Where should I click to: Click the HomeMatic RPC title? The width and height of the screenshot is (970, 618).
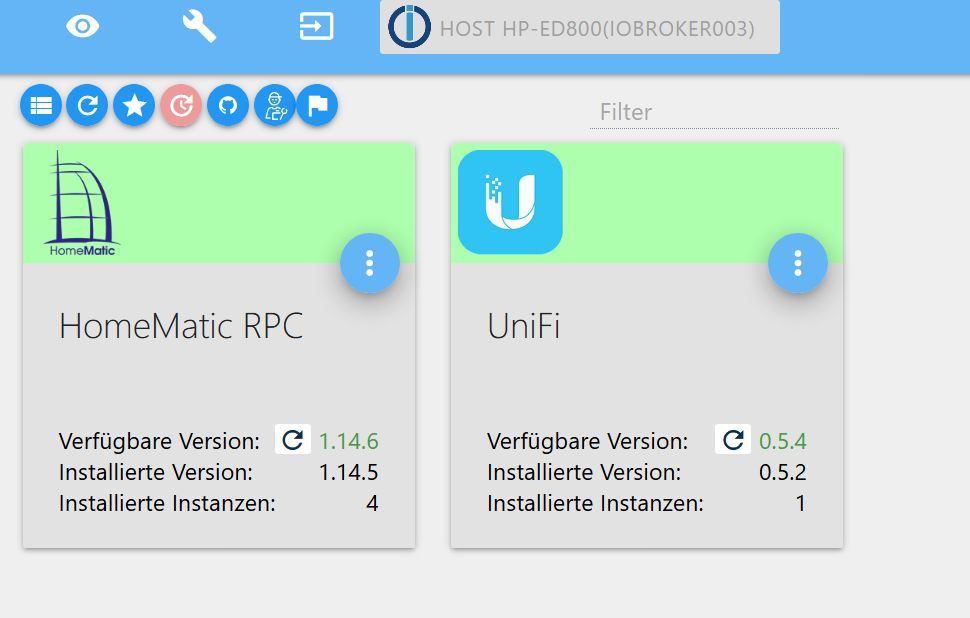[x=181, y=325]
